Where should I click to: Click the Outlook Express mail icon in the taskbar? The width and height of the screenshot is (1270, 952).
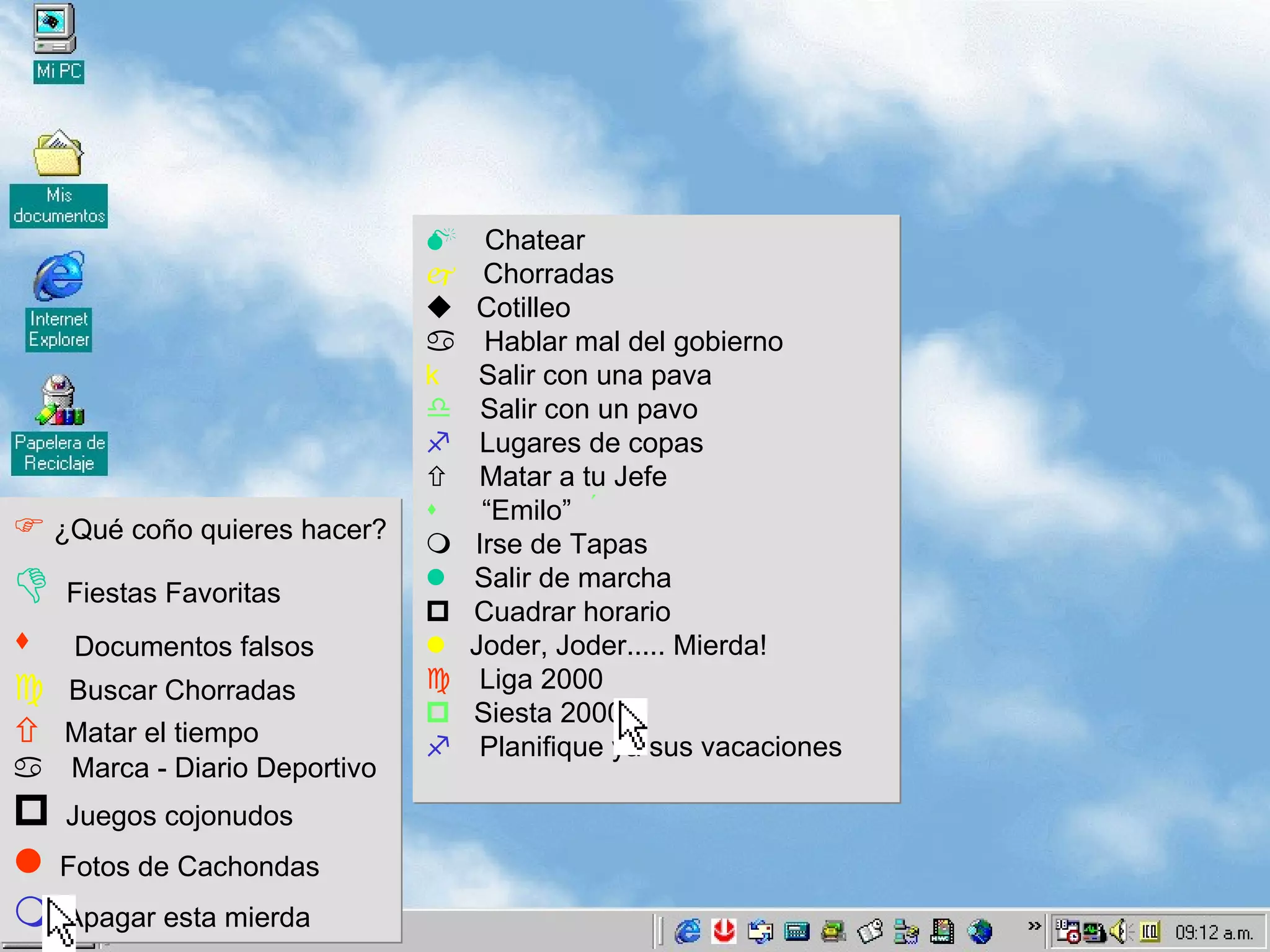click(x=760, y=931)
